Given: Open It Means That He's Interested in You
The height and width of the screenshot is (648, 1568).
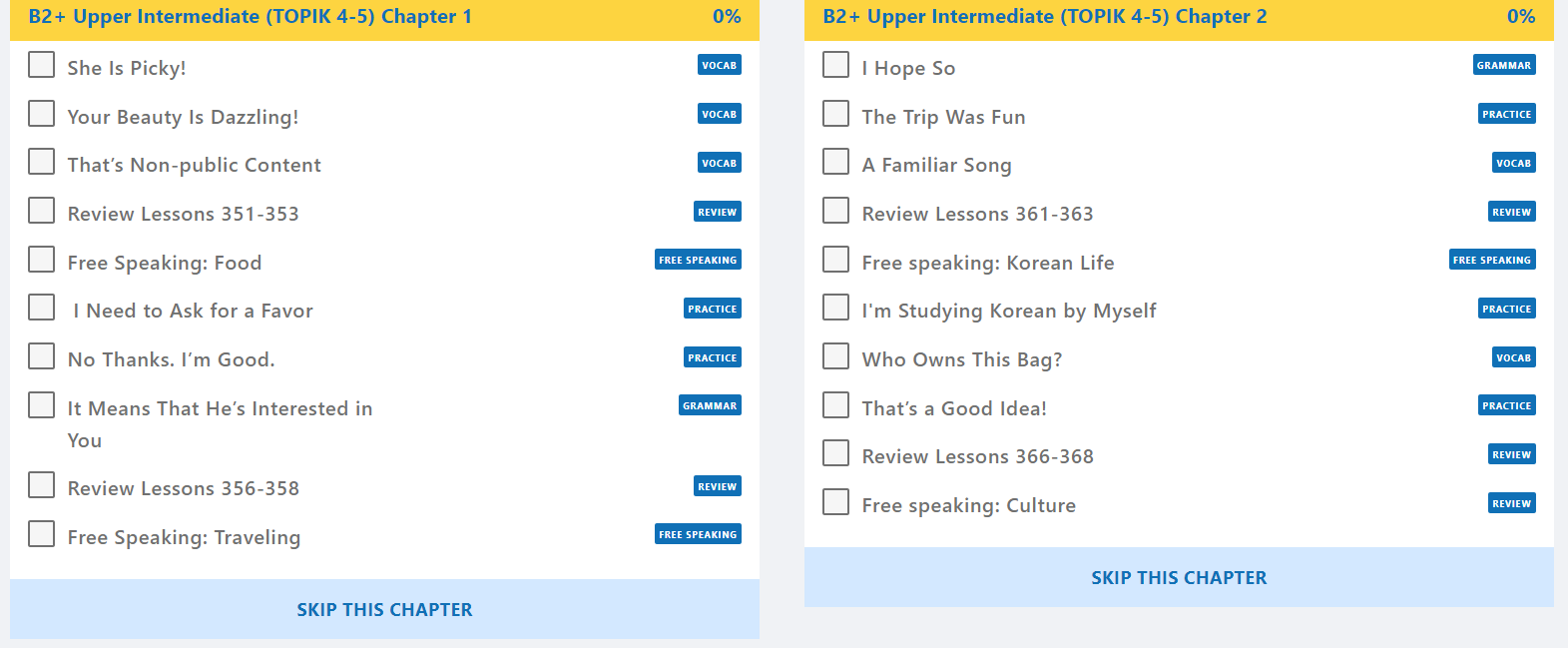Looking at the screenshot, I should click(x=220, y=424).
